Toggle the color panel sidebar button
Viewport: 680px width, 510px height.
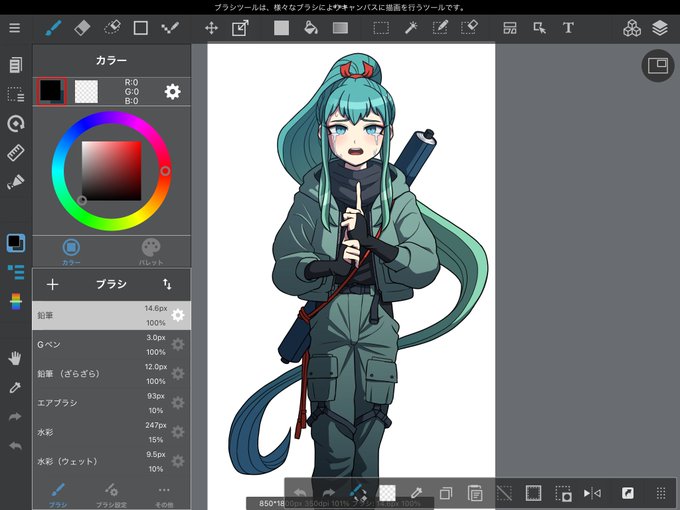point(16,243)
